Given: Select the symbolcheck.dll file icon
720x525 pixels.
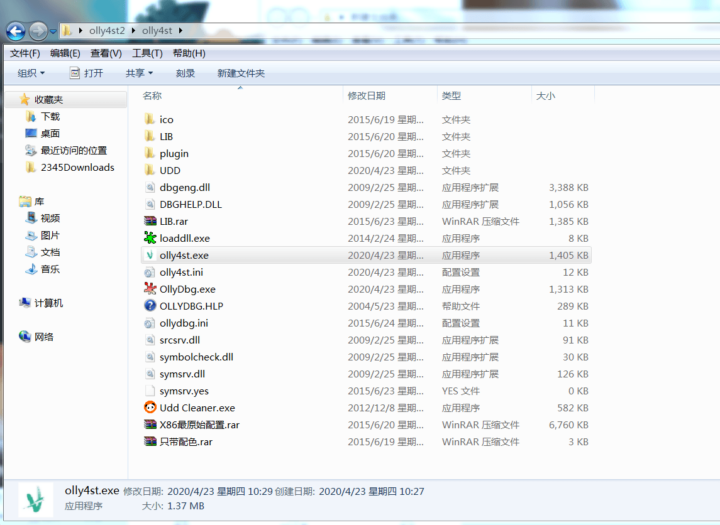Looking at the screenshot, I should 150,357.
